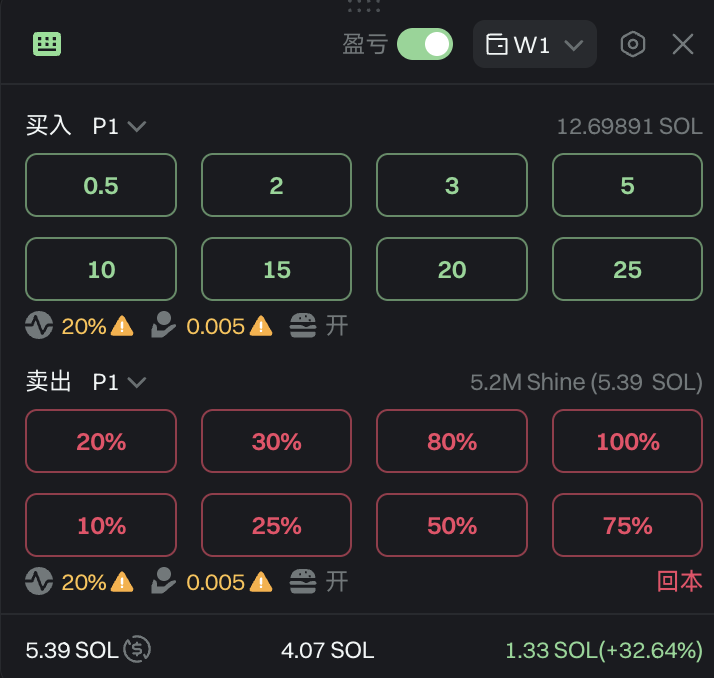Click the sell priority fee icon

click(164, 581)
